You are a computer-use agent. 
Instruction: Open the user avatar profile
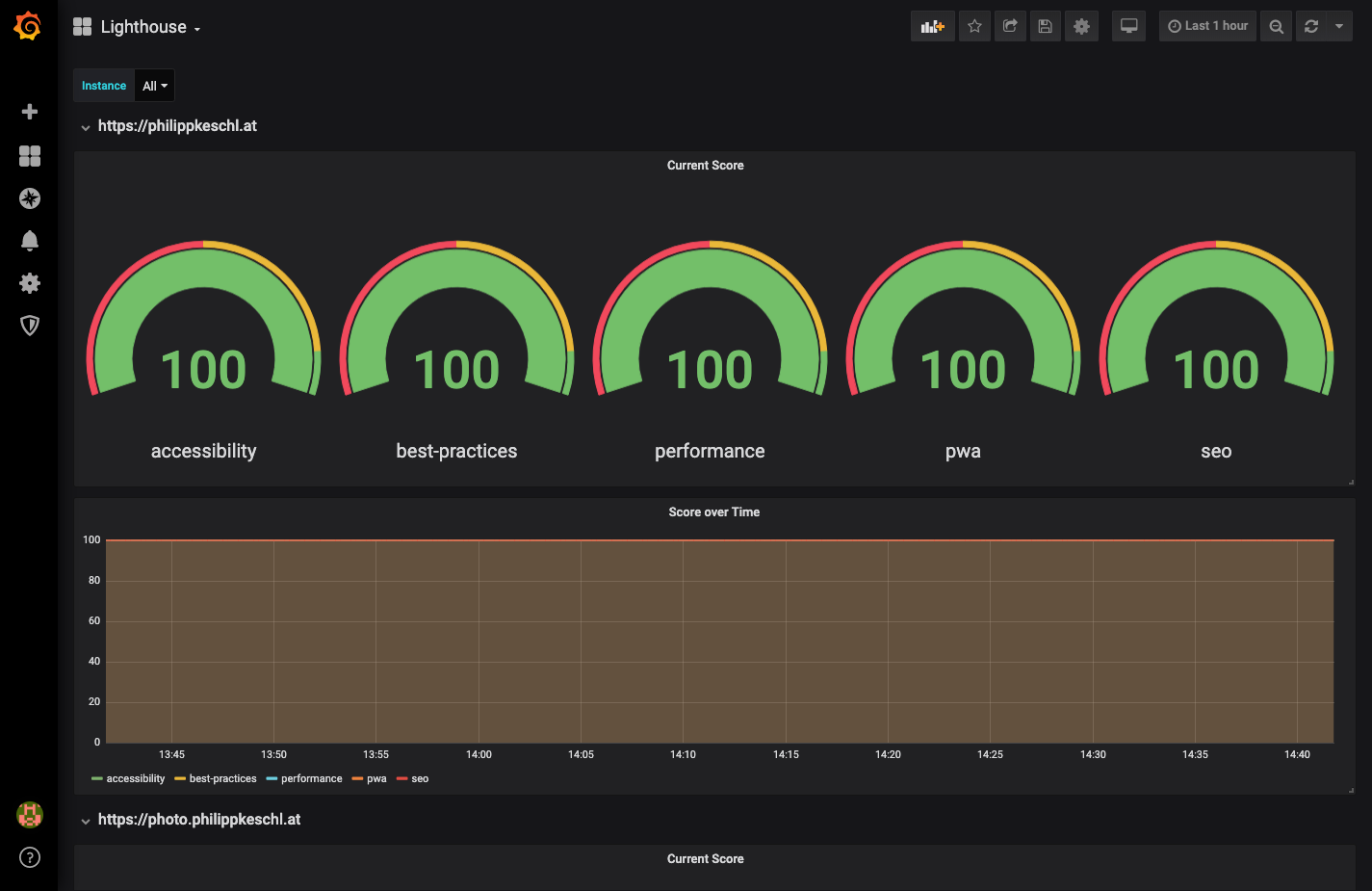click(30, 815)
